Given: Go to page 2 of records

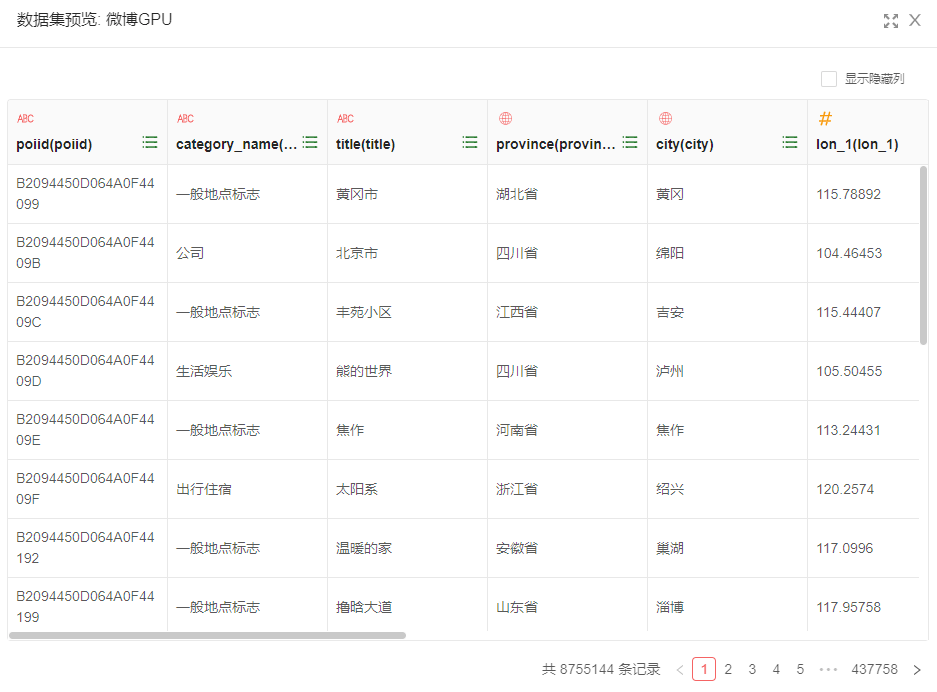Looking at the screenshot, I should coord(728,669).
